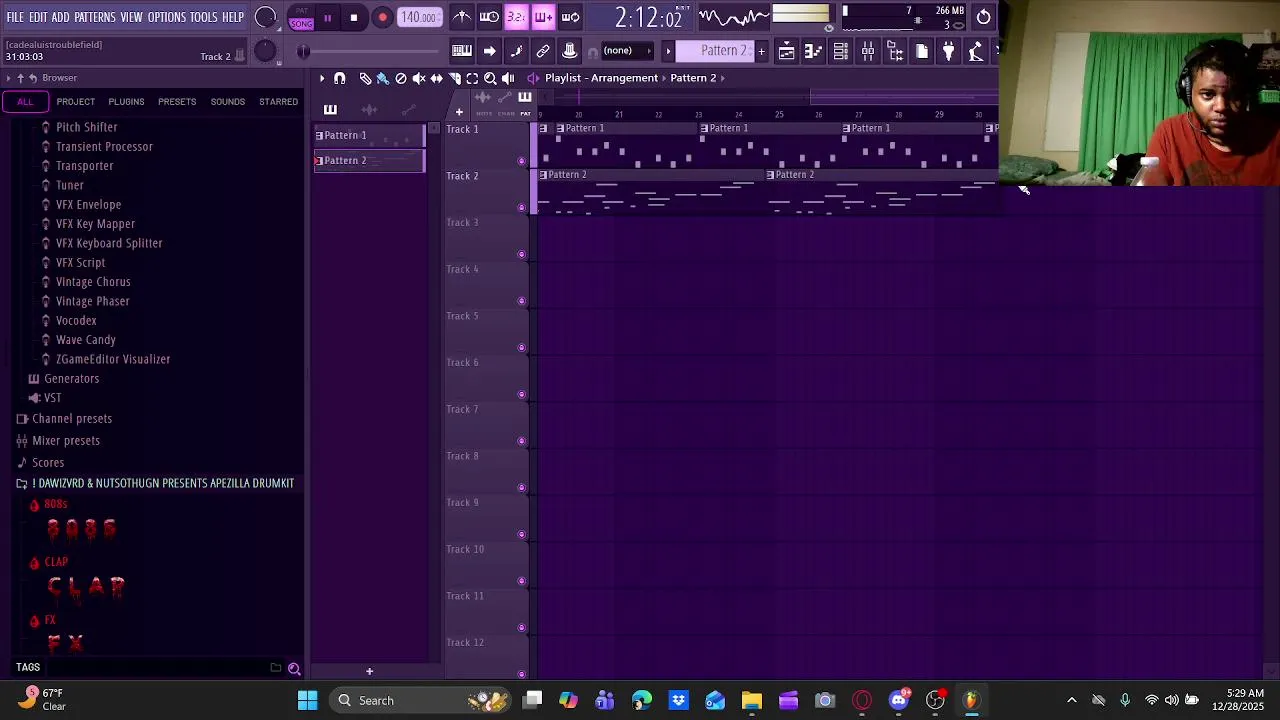Expand the Mixer presets folder

(66, 441)
